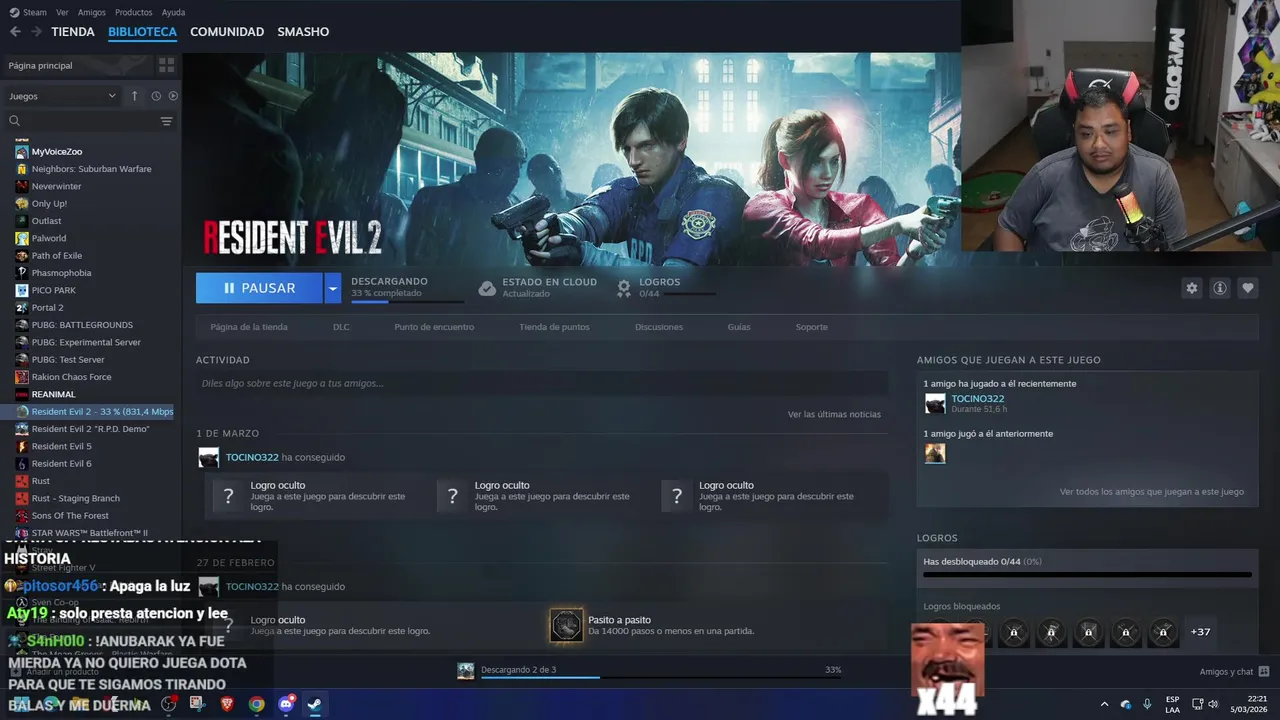Click the Only Up! game icon
The height and width of the screenshot is (720, 1280).
pyautogui.click(x=22, y=204)
